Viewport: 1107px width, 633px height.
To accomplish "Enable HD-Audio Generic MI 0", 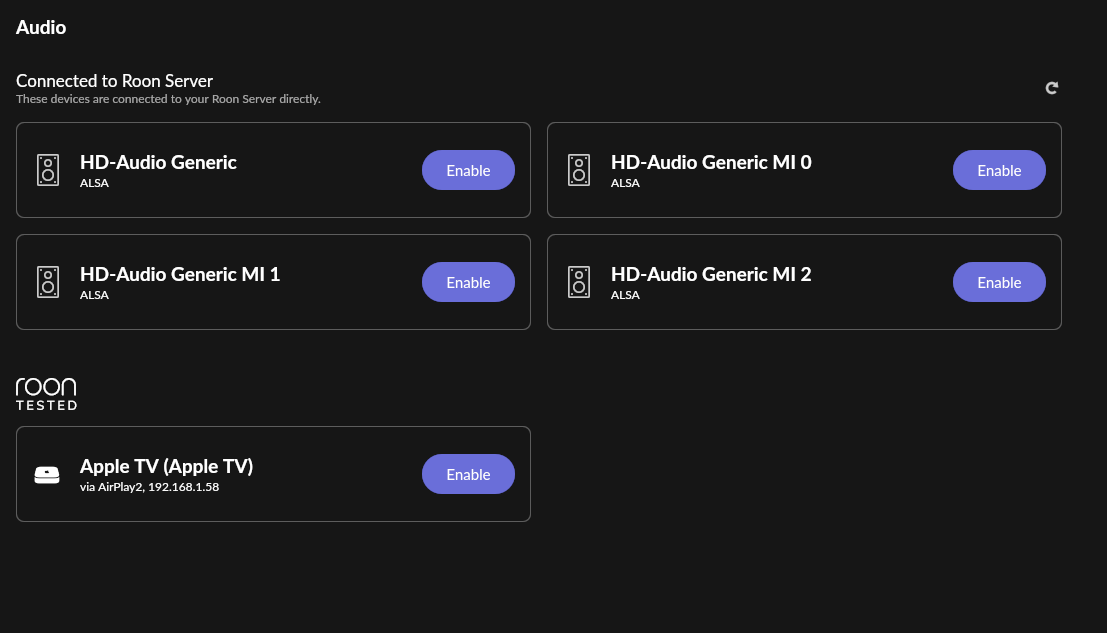I will [x=999, y=170].
